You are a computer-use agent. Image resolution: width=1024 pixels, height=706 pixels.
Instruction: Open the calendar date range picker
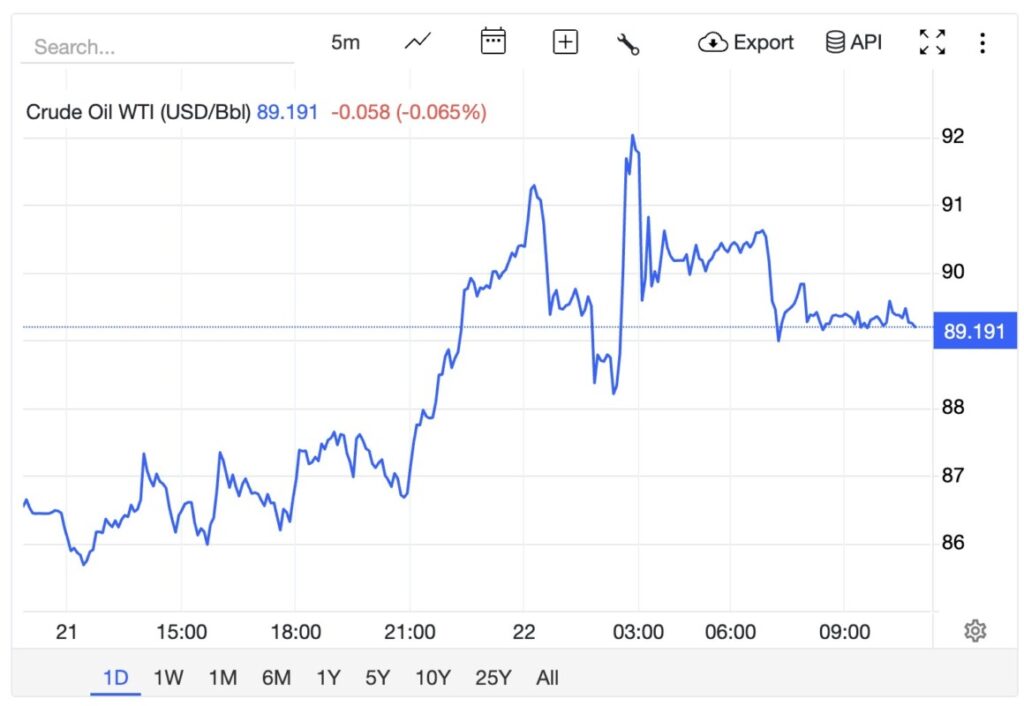(x=493, y=42)
